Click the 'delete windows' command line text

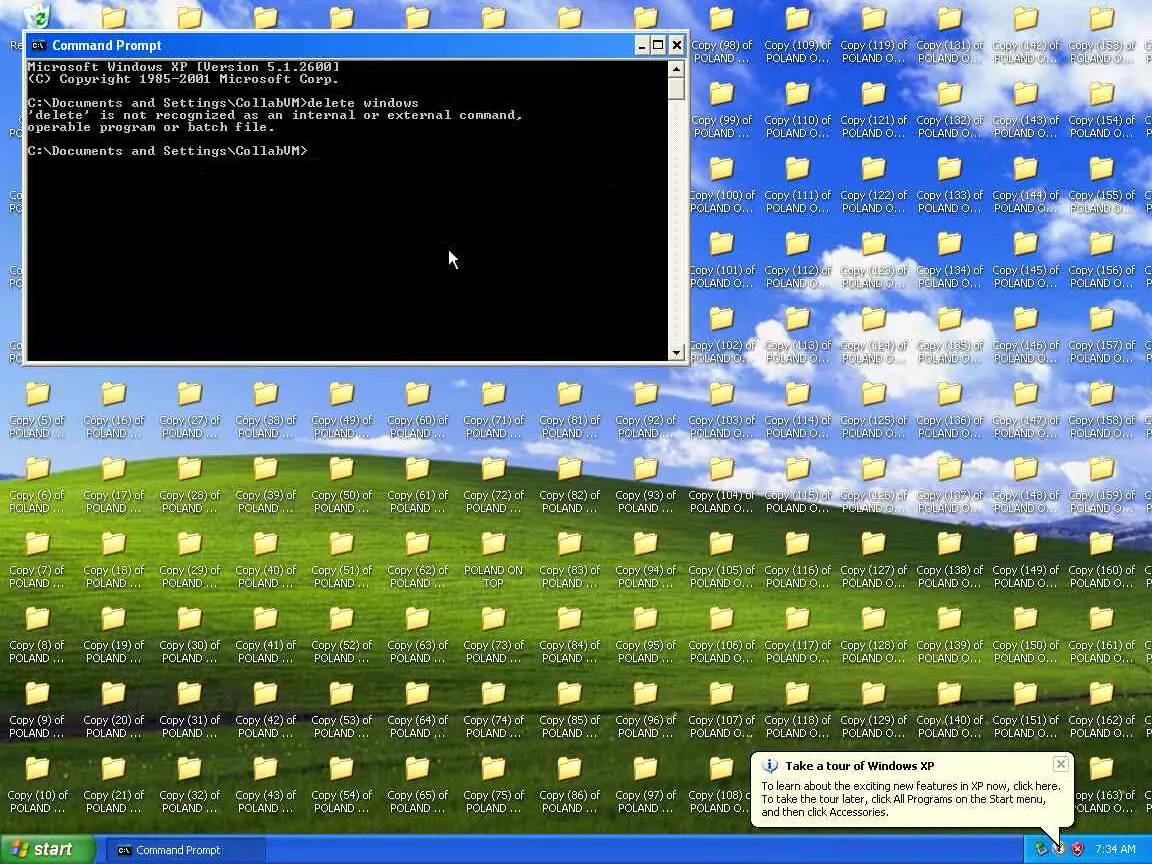[x=363, y=103]
